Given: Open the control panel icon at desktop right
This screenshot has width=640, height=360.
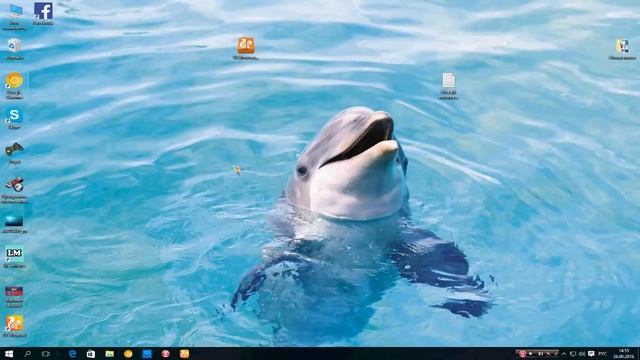Looking at the screenshot, I should pos(622,49).
